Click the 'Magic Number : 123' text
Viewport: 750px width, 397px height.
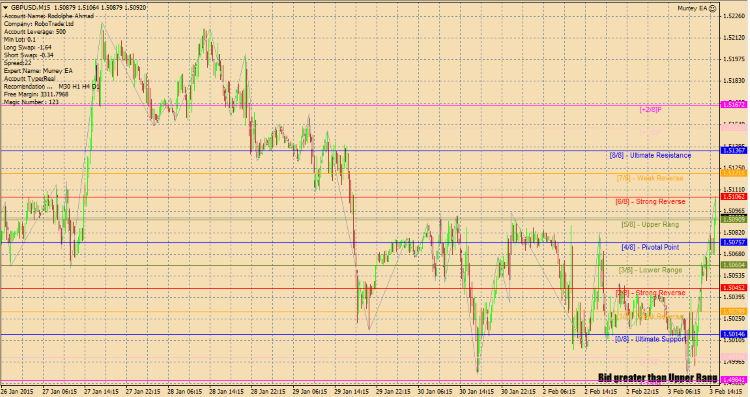point(31,102)
